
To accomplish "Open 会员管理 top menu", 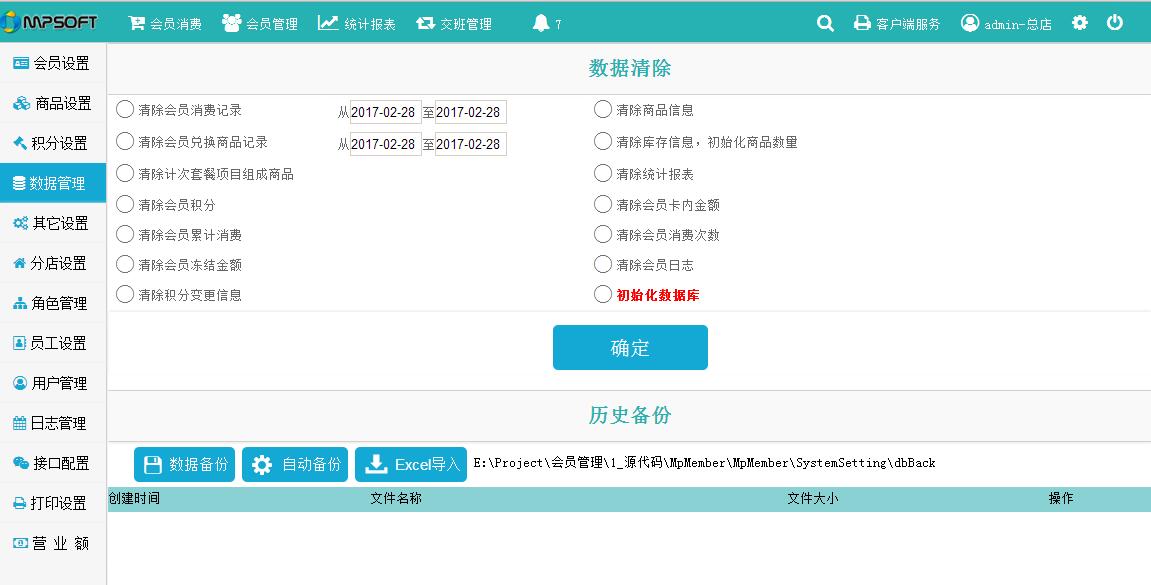I will [x=260, y=23].
